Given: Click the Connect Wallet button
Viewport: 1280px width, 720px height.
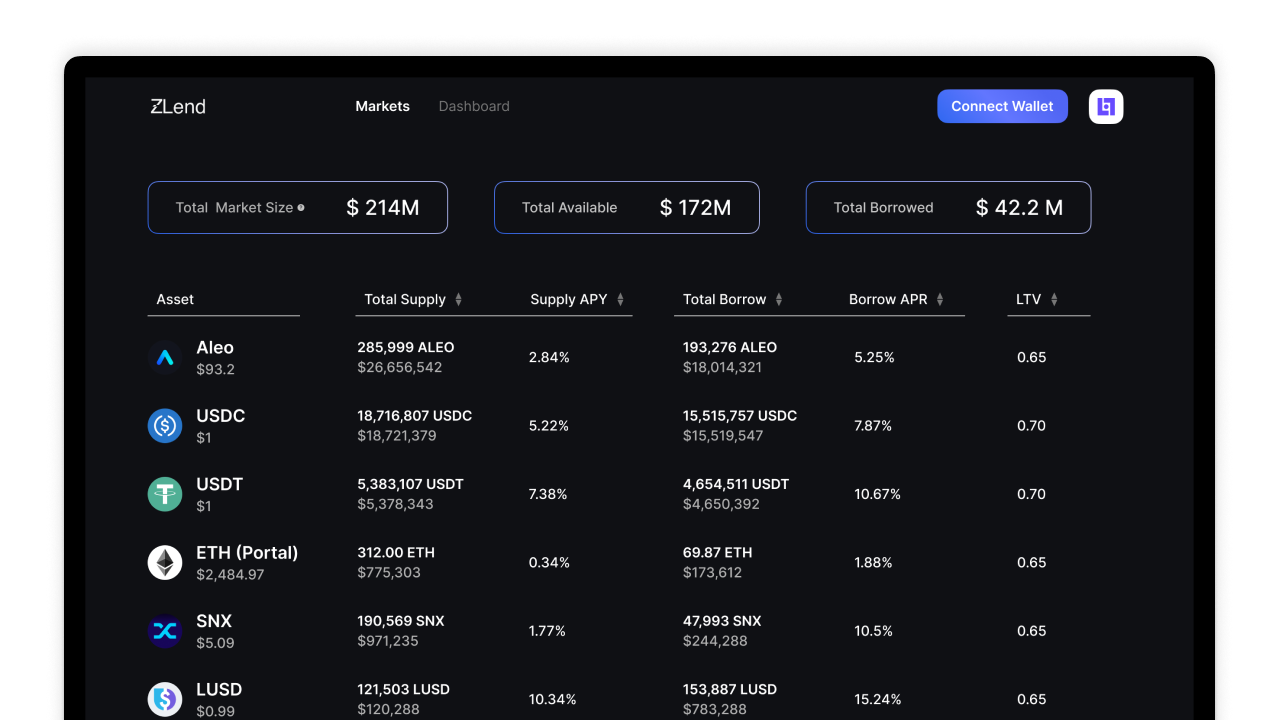Looking at the screenshot, I should point(1002,106).
